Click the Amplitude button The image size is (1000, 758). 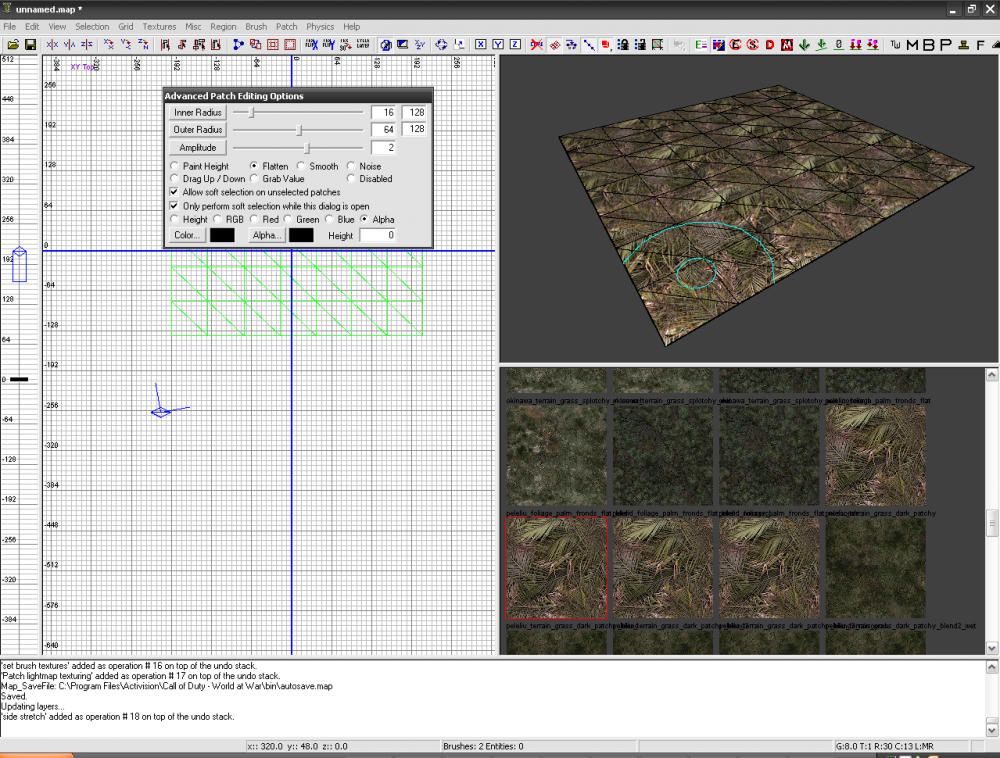(196, 147)
